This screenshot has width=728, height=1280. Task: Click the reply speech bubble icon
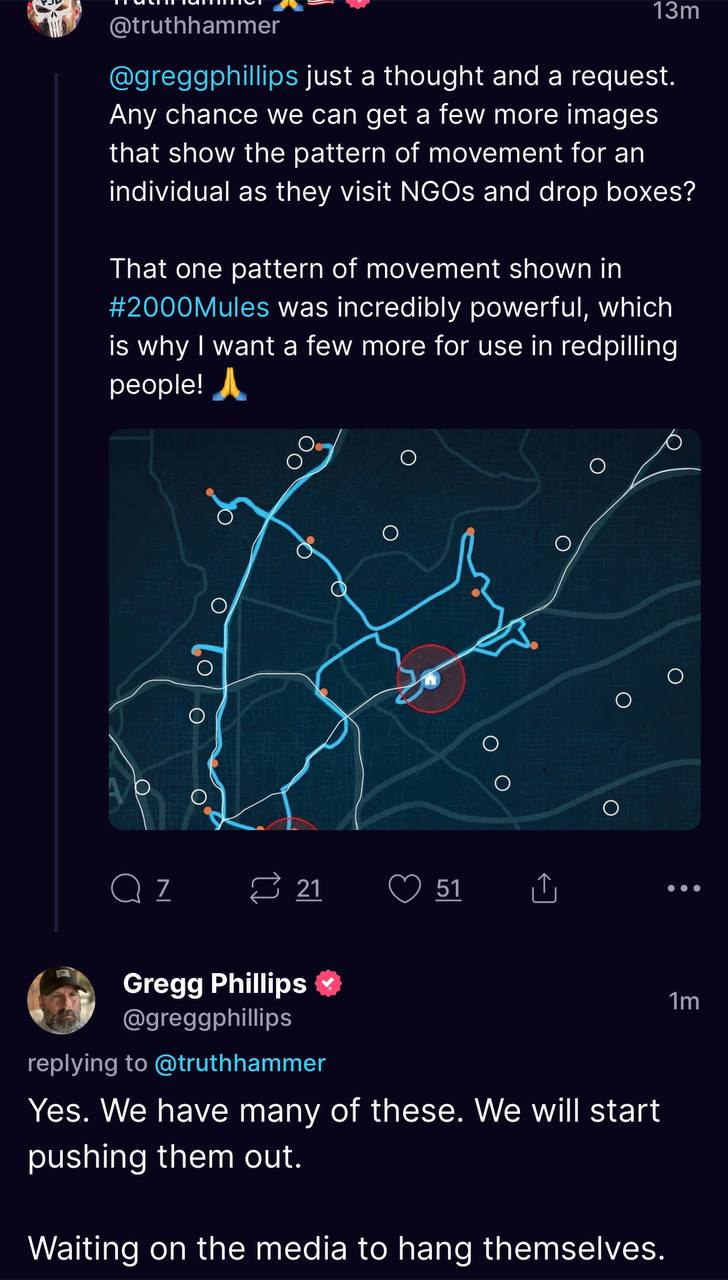126,889
